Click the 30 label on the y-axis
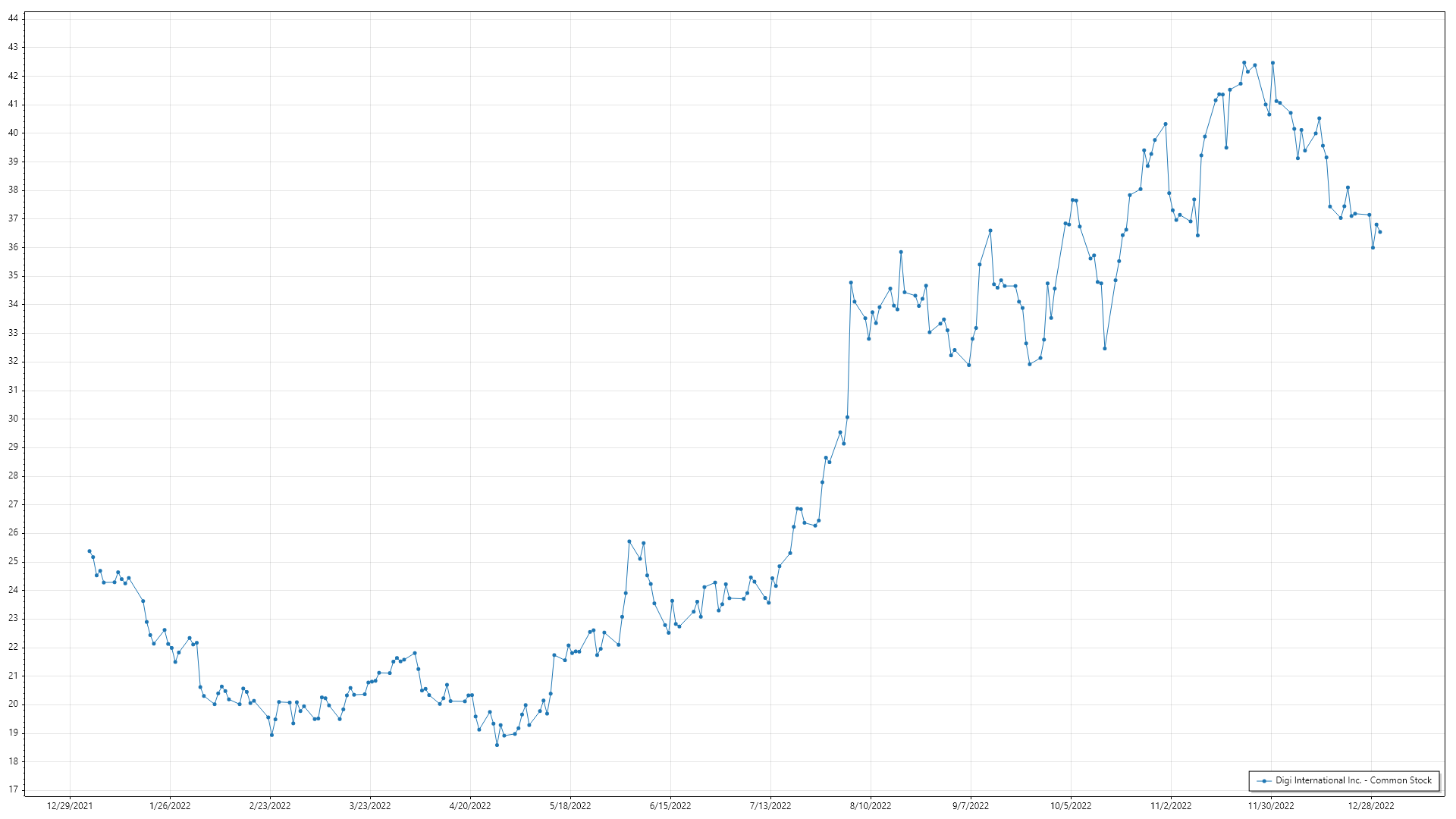 [13, 419]
